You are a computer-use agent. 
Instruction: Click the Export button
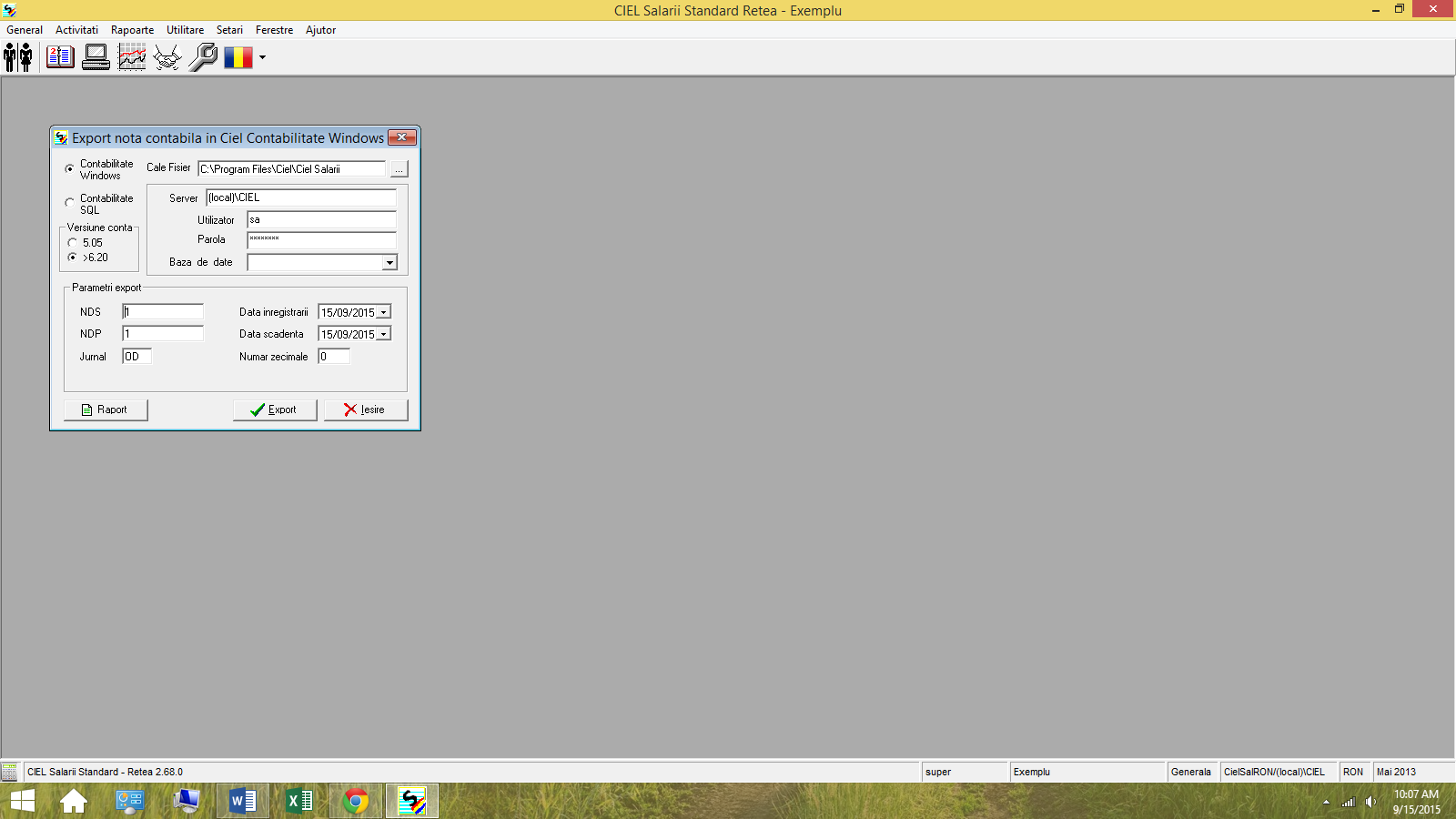pyautogui.click(x=275, y=409)
